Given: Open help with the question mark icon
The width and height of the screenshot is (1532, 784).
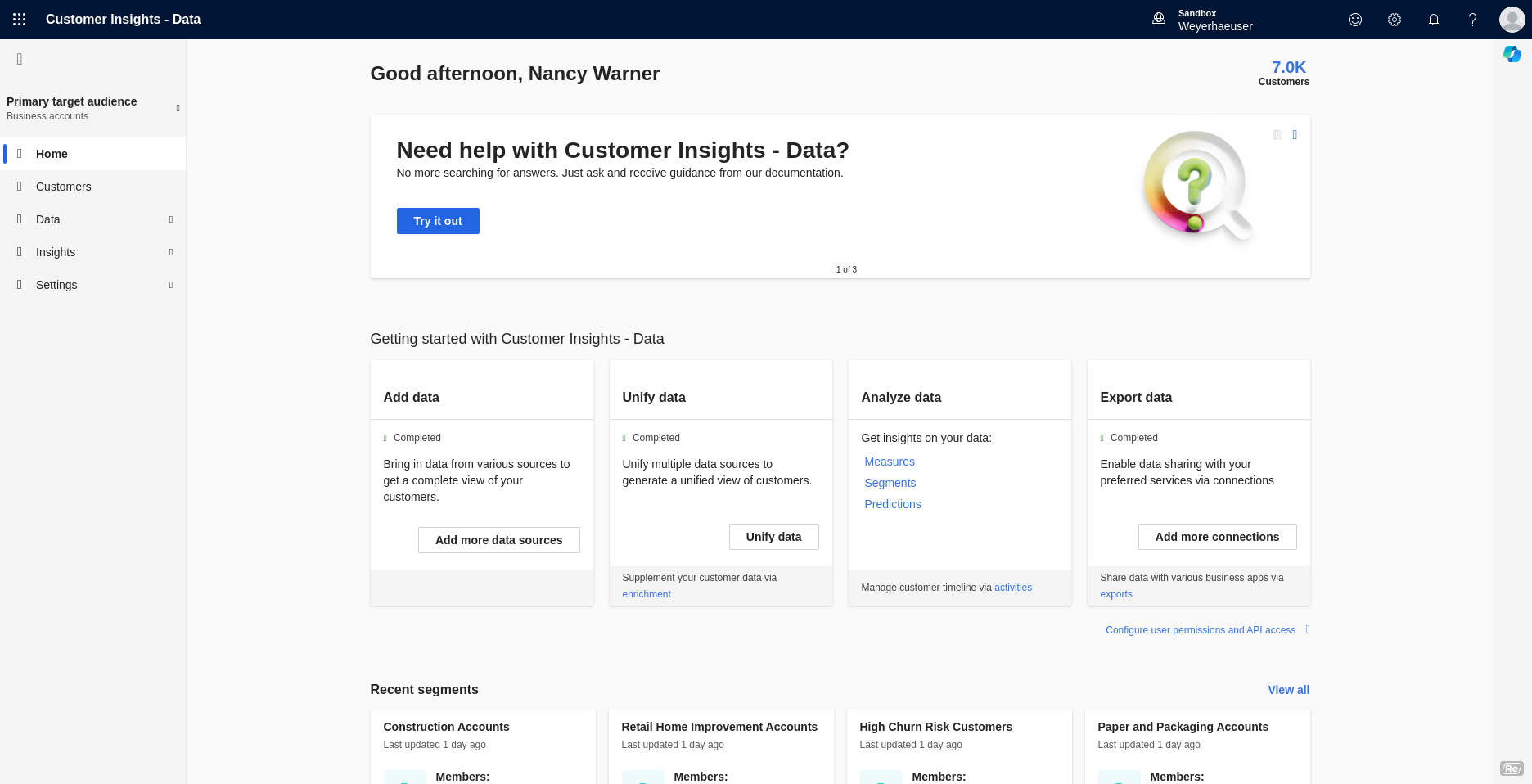Looking at the screenshot, I should (1472, 19).
